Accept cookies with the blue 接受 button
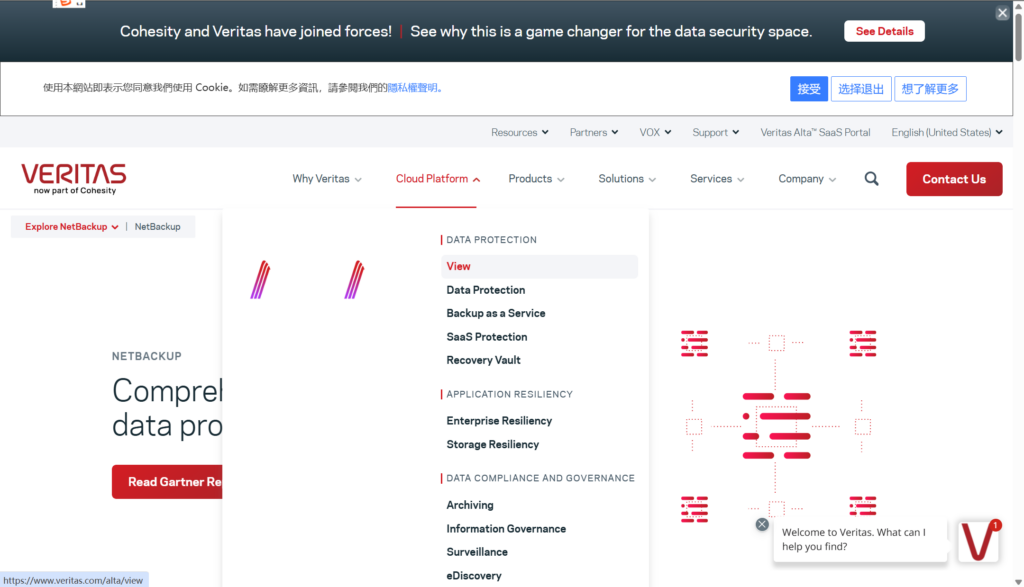Image resolution: width=1024 pixels, height=587 pixels. tap(809, 89)
